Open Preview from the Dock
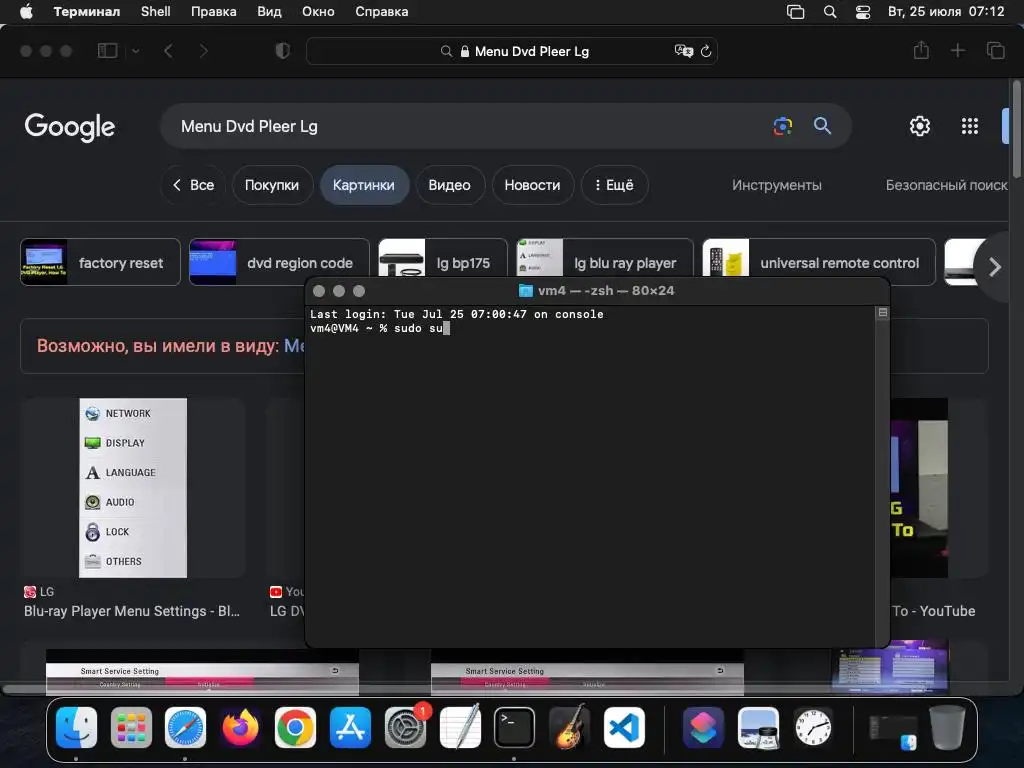This screenshot has height=768, width=1024. tap(758, 728)
